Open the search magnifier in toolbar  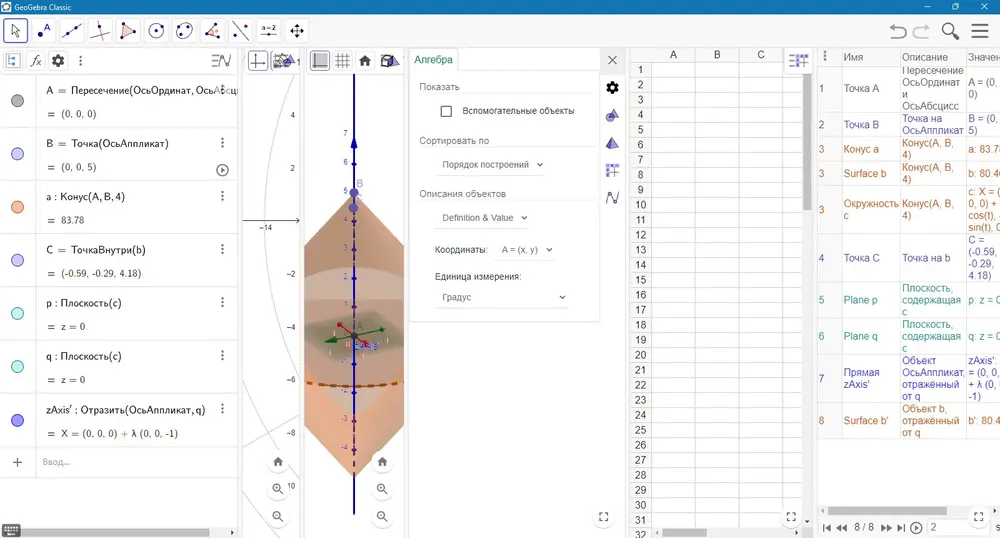point(950,31)
